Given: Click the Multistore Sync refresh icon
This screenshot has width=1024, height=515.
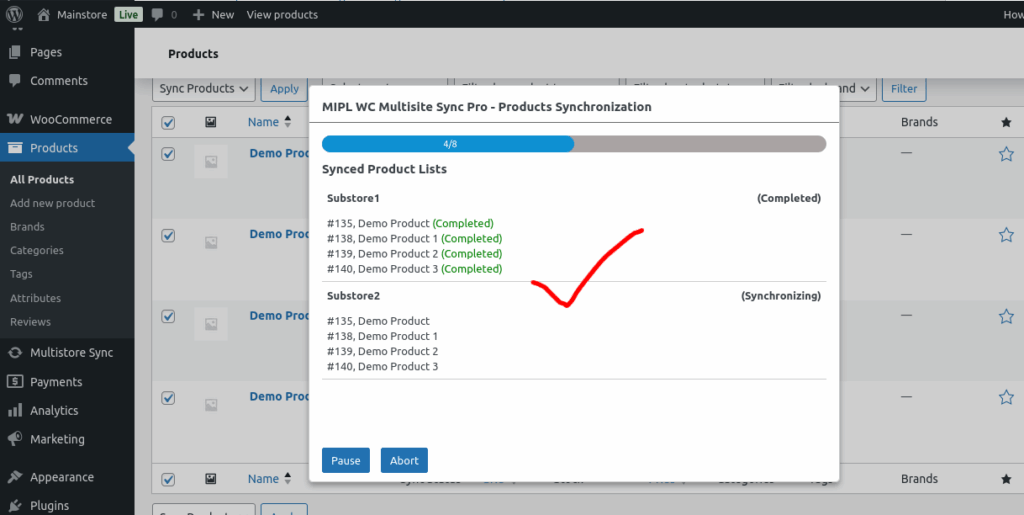Looking at the screenshot, I should [14, 352].
